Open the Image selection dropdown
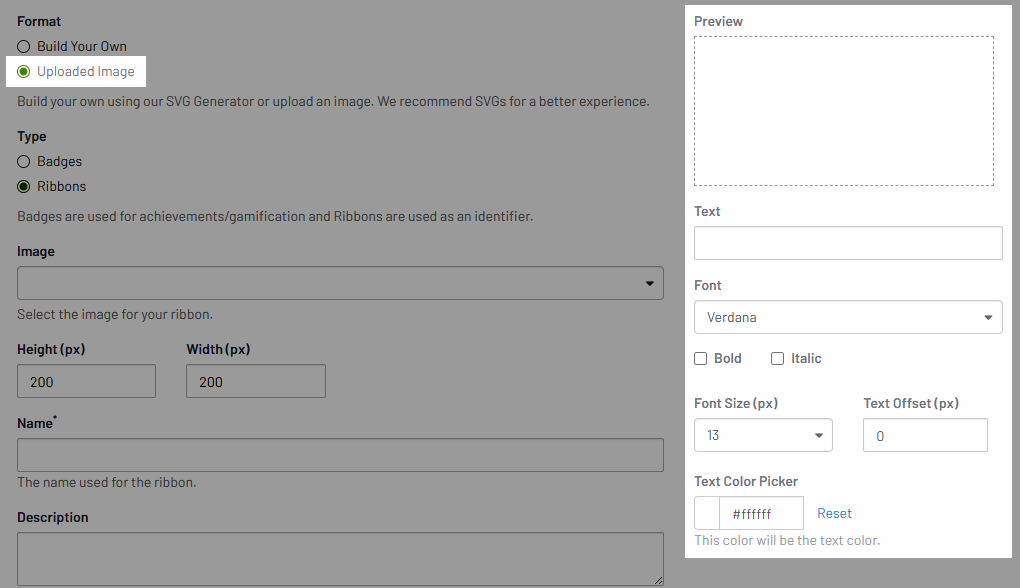The width and height of the screenshot is (1020, 588). pyautogui.click(x=340, y=283)
